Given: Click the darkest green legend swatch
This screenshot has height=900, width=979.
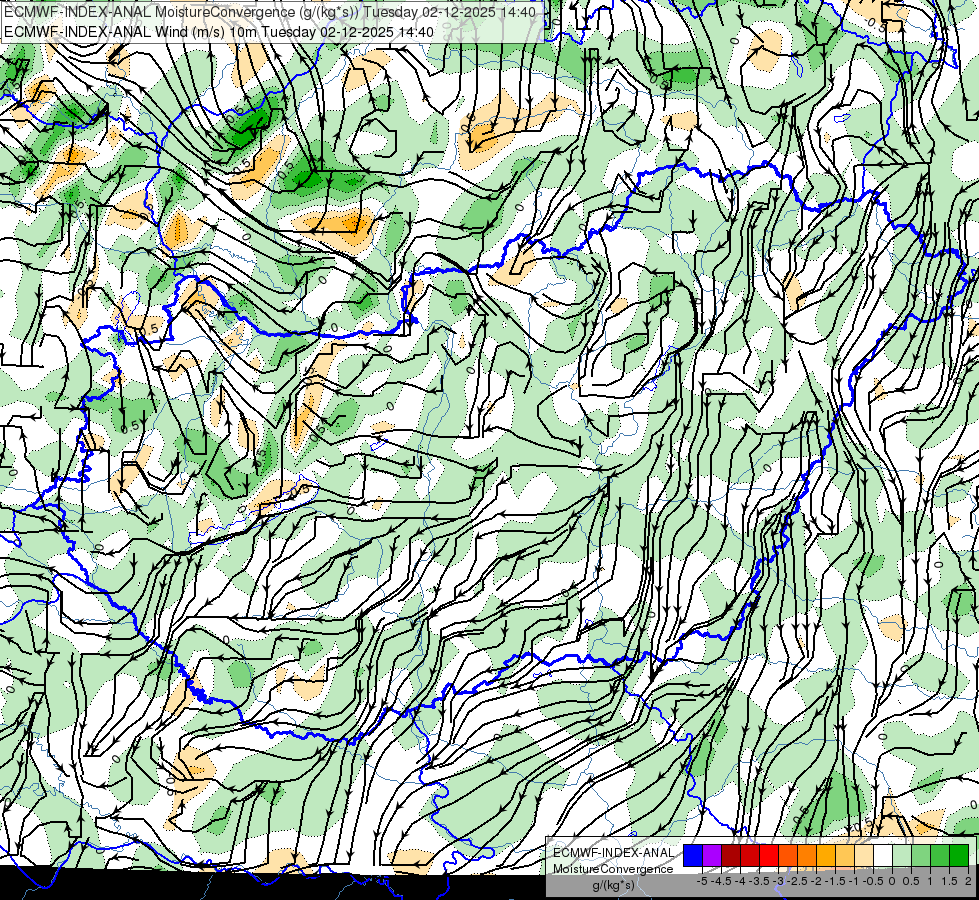Looking at the screenshot, I should 959,855.
